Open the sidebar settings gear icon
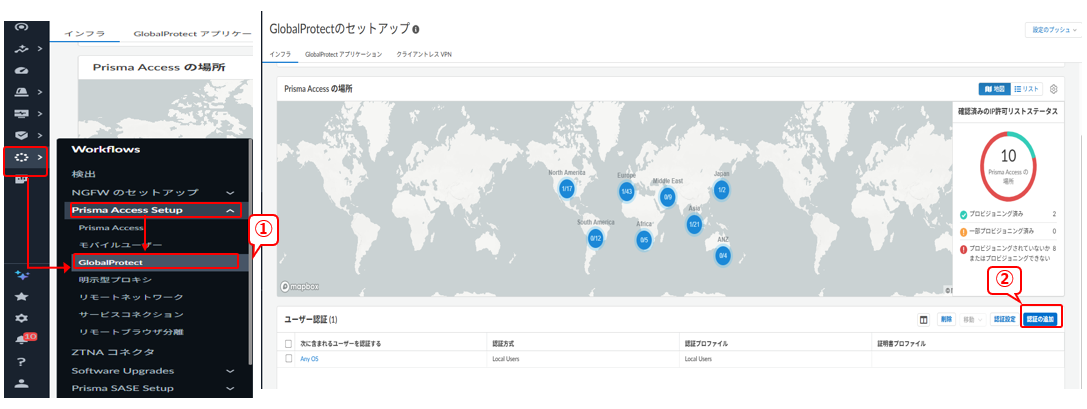Viewport: 1087px width, 409px height. point(21,318)
